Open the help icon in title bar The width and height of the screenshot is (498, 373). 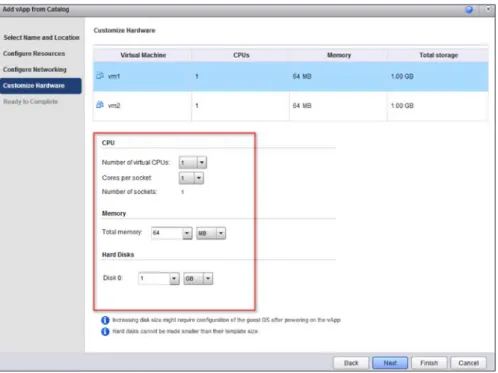(x=469, y=9)
